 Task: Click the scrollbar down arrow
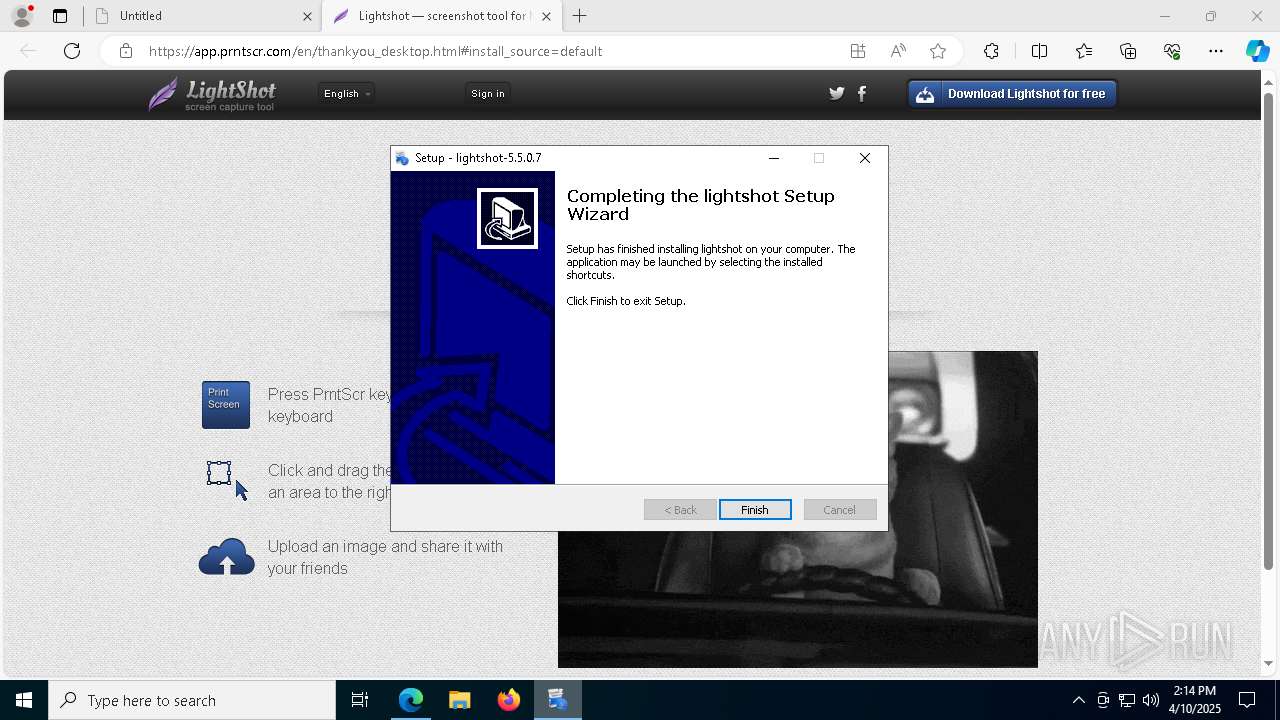(1269, 663)
